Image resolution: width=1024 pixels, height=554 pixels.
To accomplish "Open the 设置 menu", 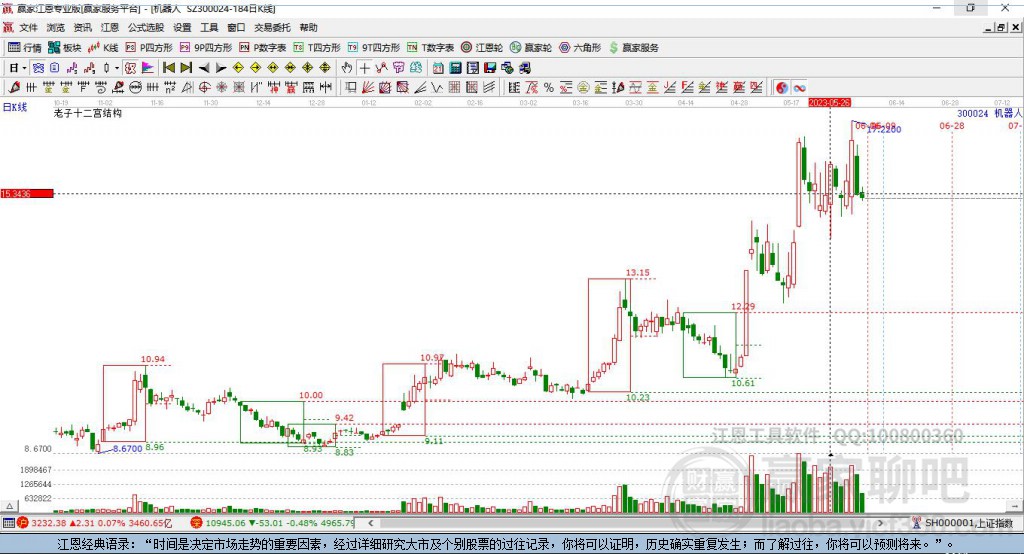I will click(182, 27).
